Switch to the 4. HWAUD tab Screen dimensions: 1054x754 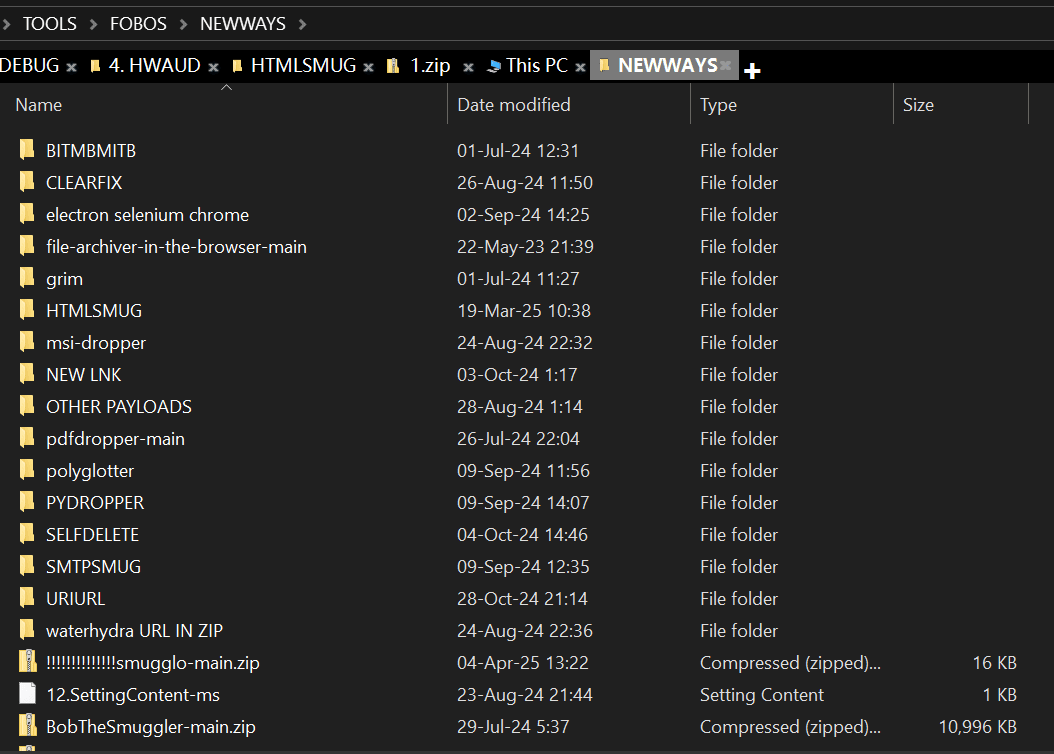154,65
